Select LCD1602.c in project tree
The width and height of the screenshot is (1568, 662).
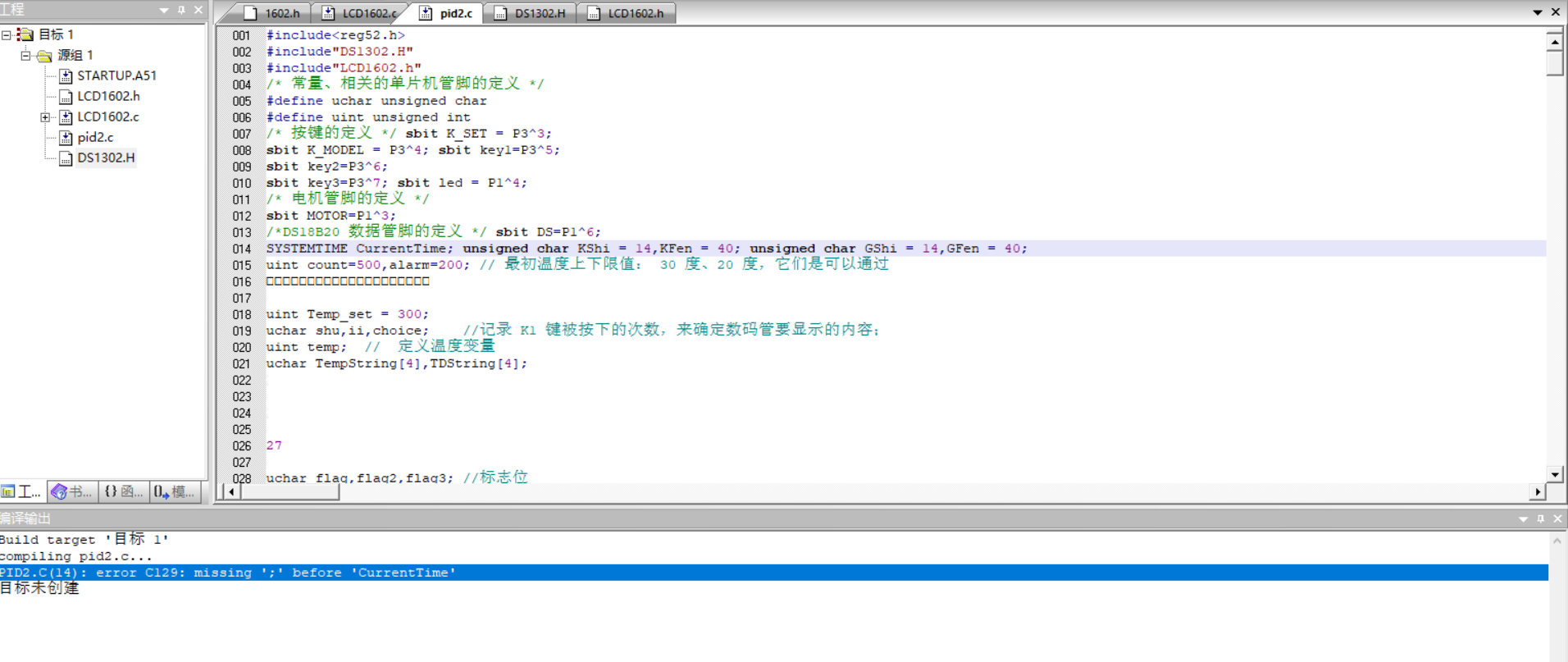108,116
